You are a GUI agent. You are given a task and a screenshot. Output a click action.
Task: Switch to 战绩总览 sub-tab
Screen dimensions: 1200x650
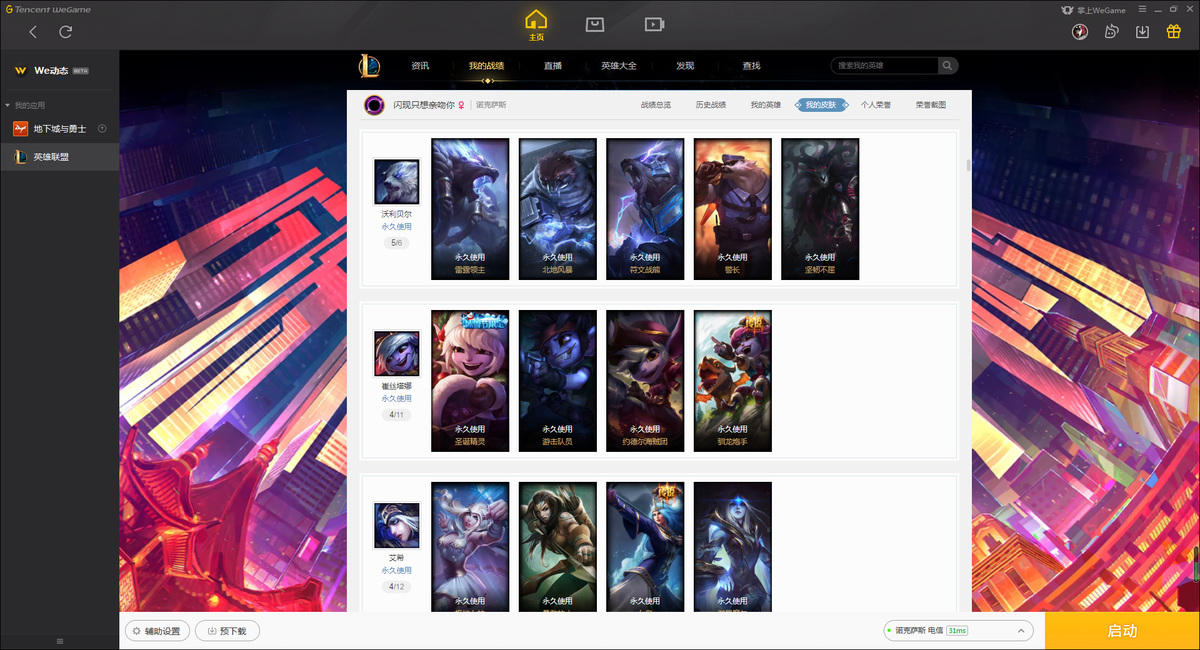point(656,104)
